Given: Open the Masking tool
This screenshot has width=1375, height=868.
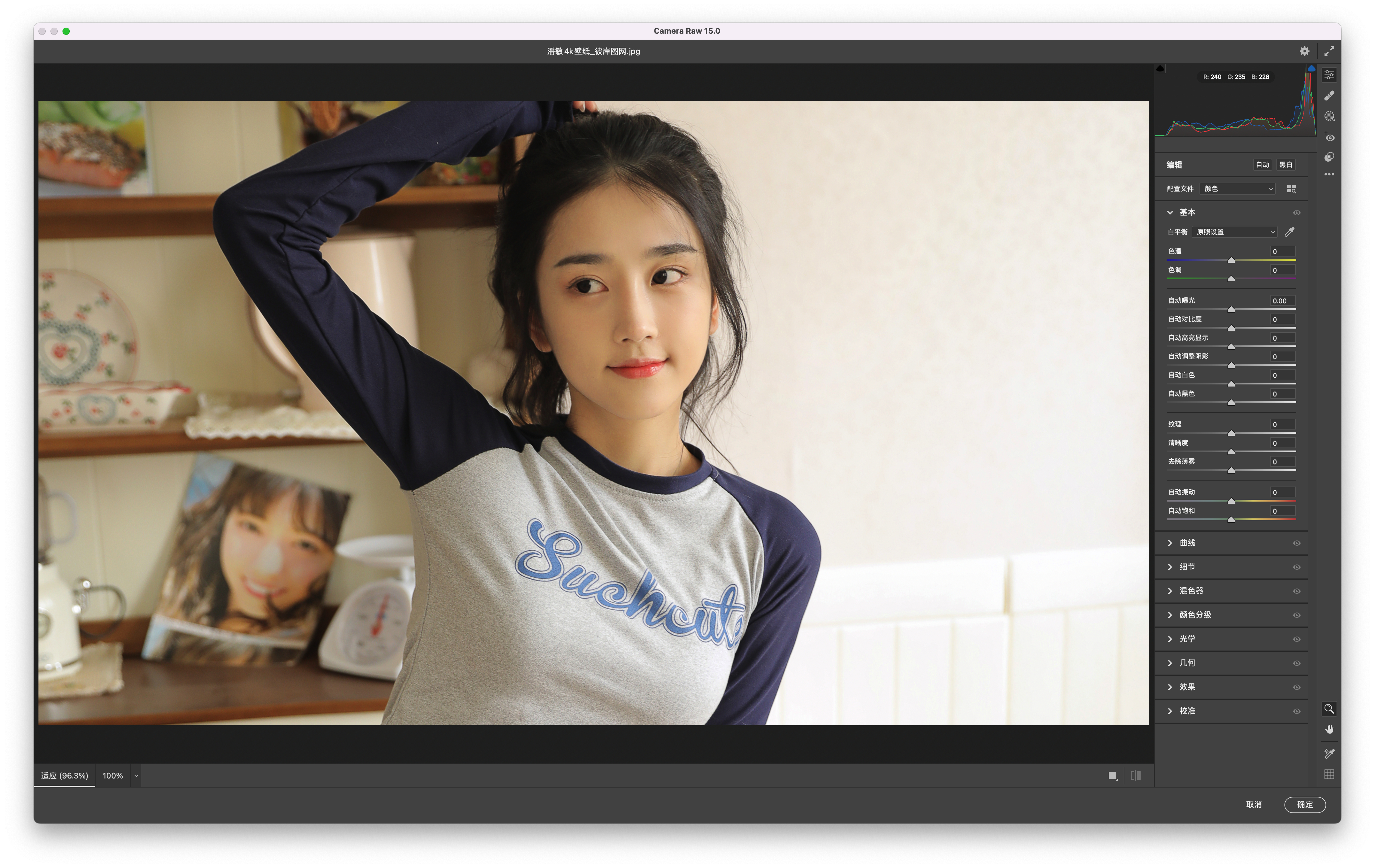Looking at the screenshot, I should (x=1329, y=116).
